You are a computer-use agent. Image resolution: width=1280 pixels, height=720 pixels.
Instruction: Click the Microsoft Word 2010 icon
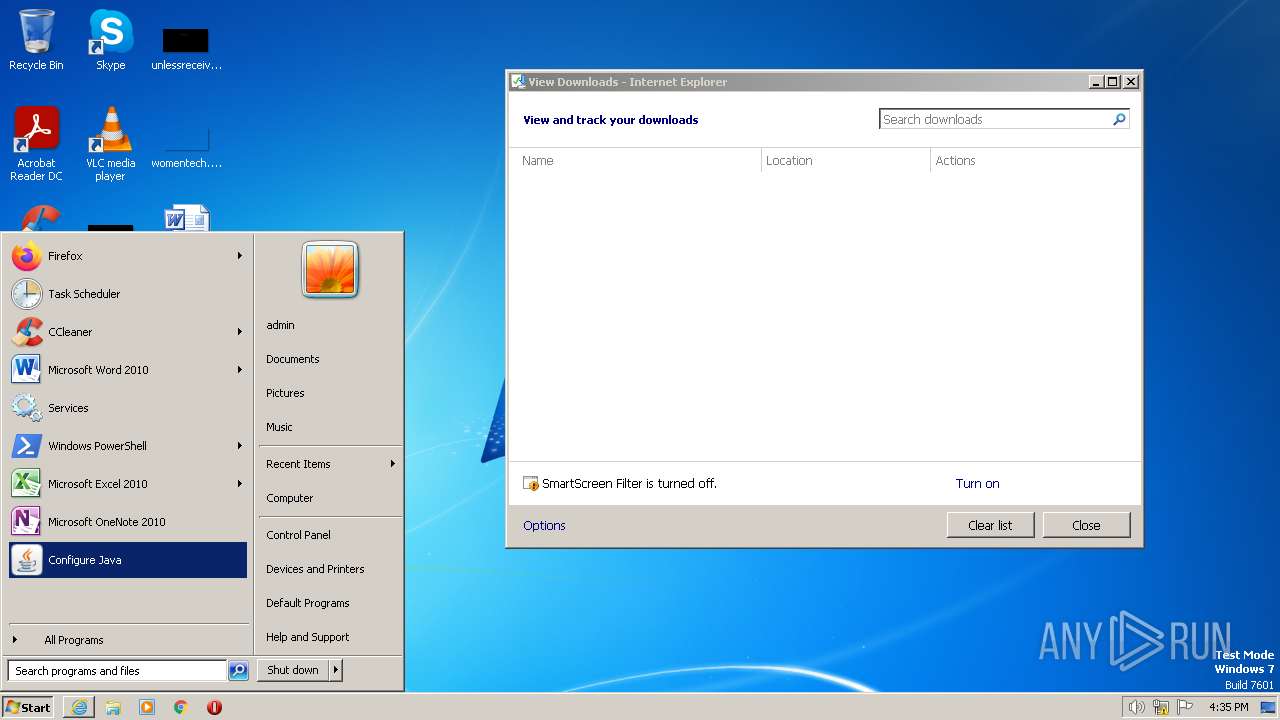26,370
